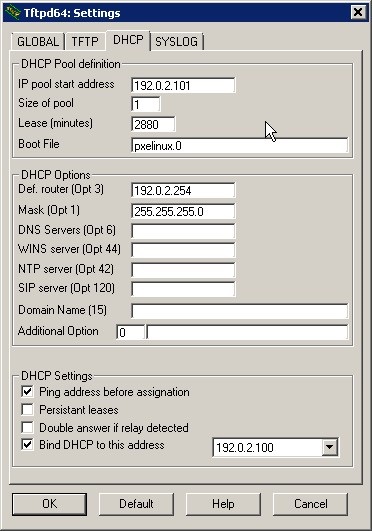Click the Mask (Opt 1) field
Screen dimensions: 372x531
(x=183, y=211)
